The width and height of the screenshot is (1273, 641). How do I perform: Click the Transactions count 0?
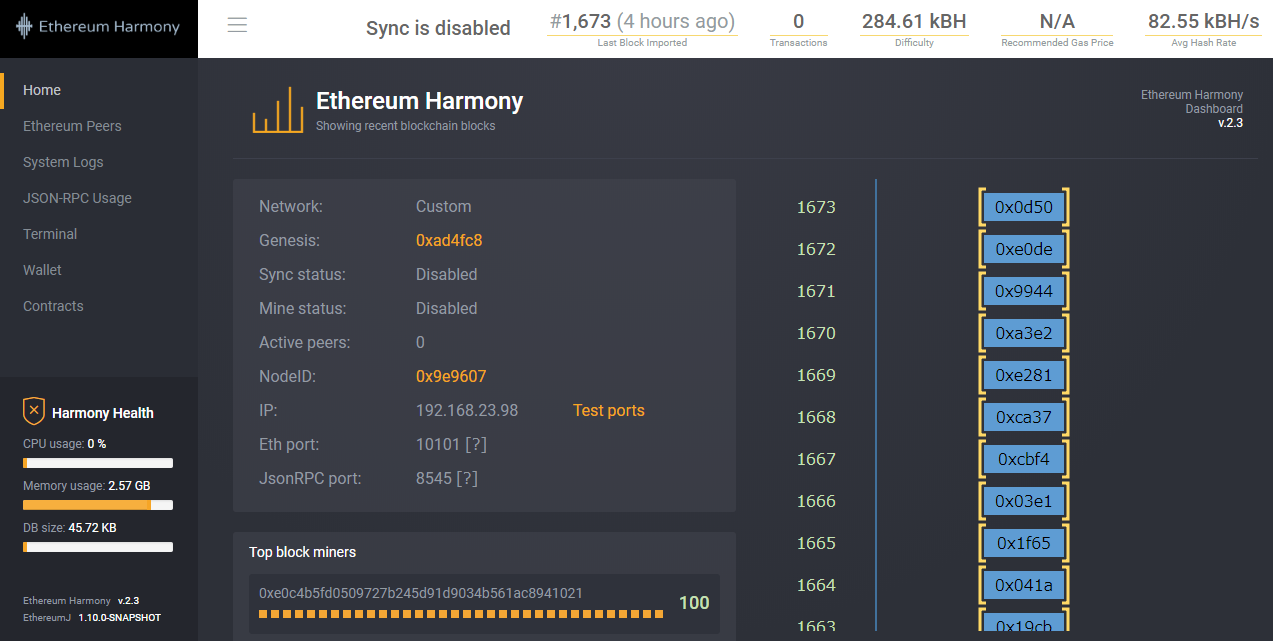point(798,21)
